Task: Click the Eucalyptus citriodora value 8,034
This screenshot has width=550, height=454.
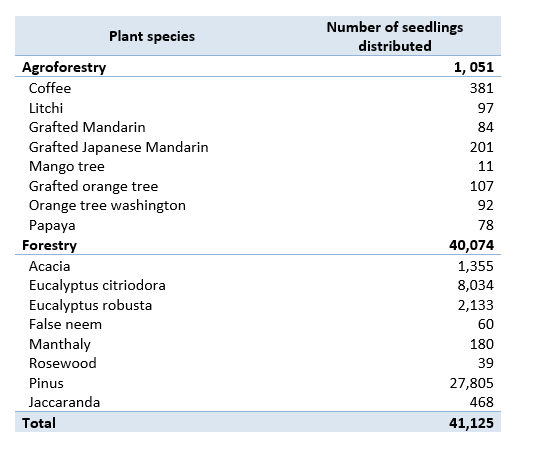Action: tap(476, 285)
